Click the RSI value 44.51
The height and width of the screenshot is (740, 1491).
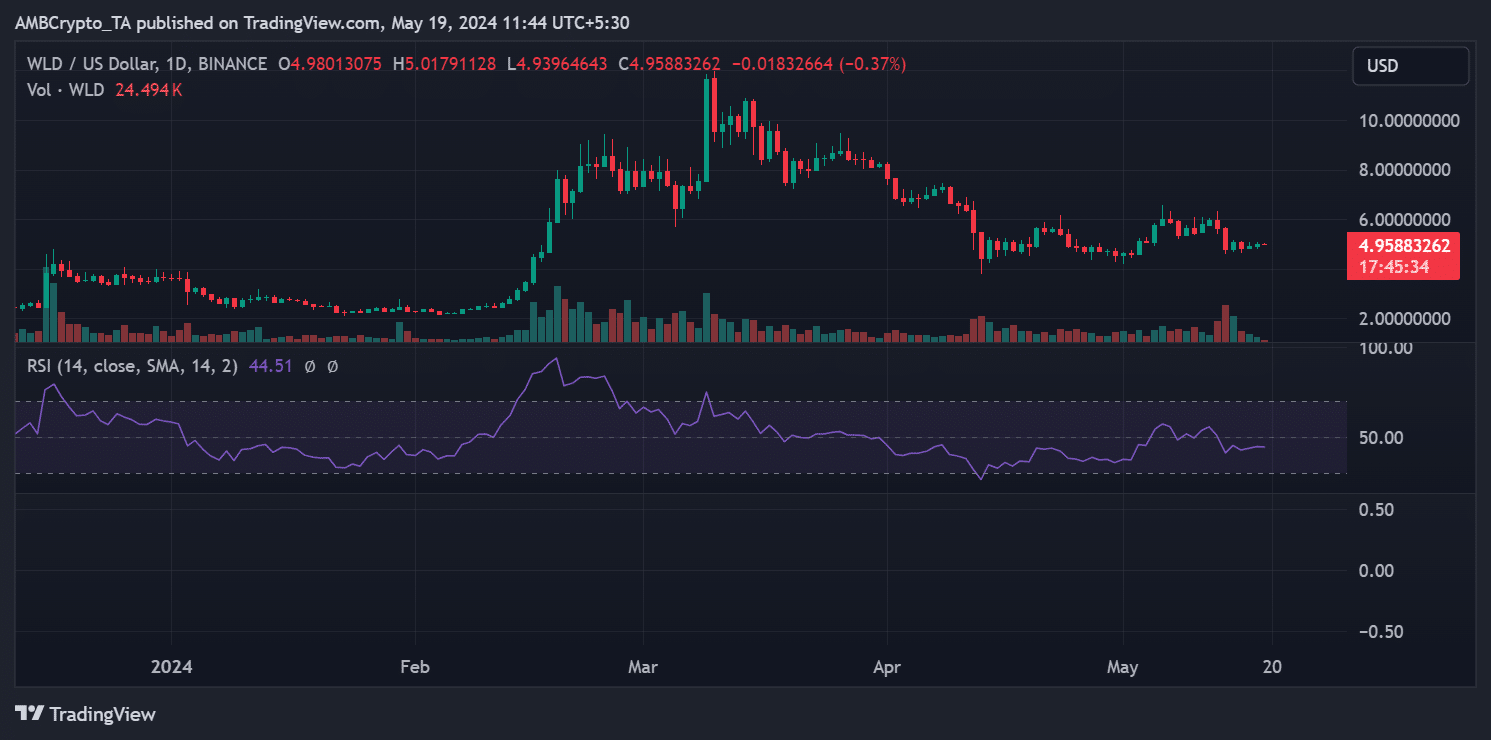pos(270,366)
